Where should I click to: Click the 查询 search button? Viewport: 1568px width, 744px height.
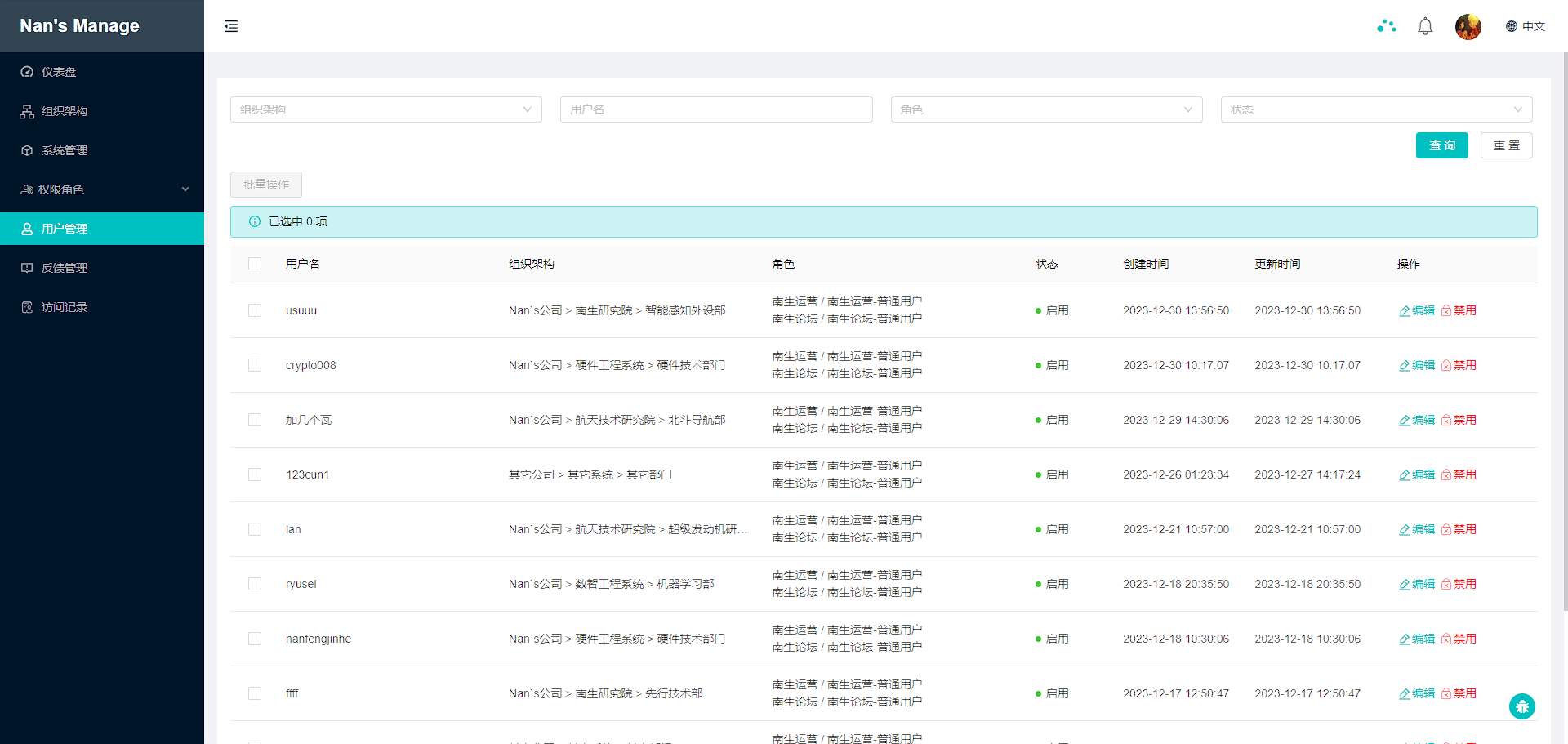1441,145
